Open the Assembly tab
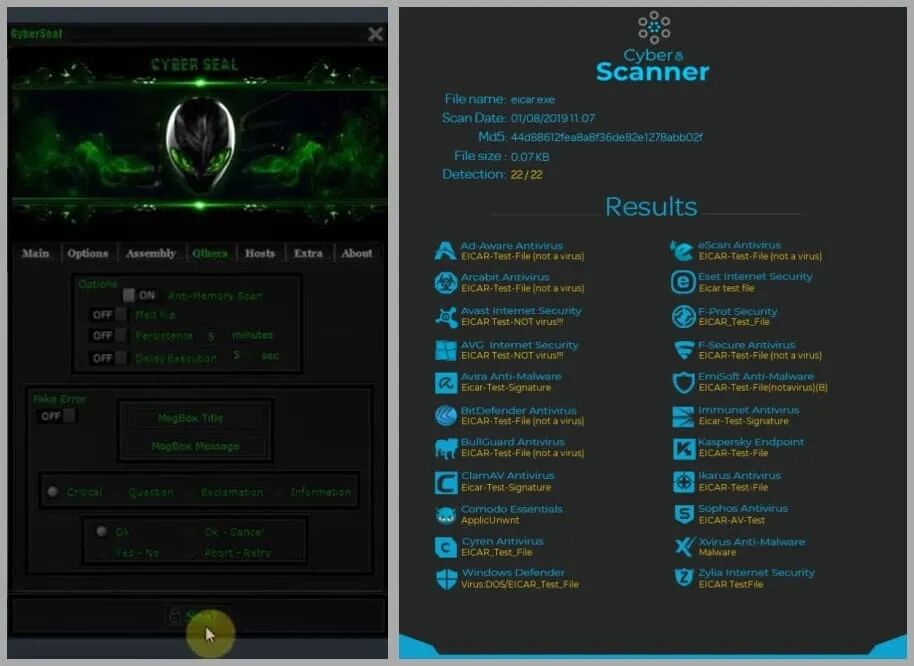 pos(151,253)
